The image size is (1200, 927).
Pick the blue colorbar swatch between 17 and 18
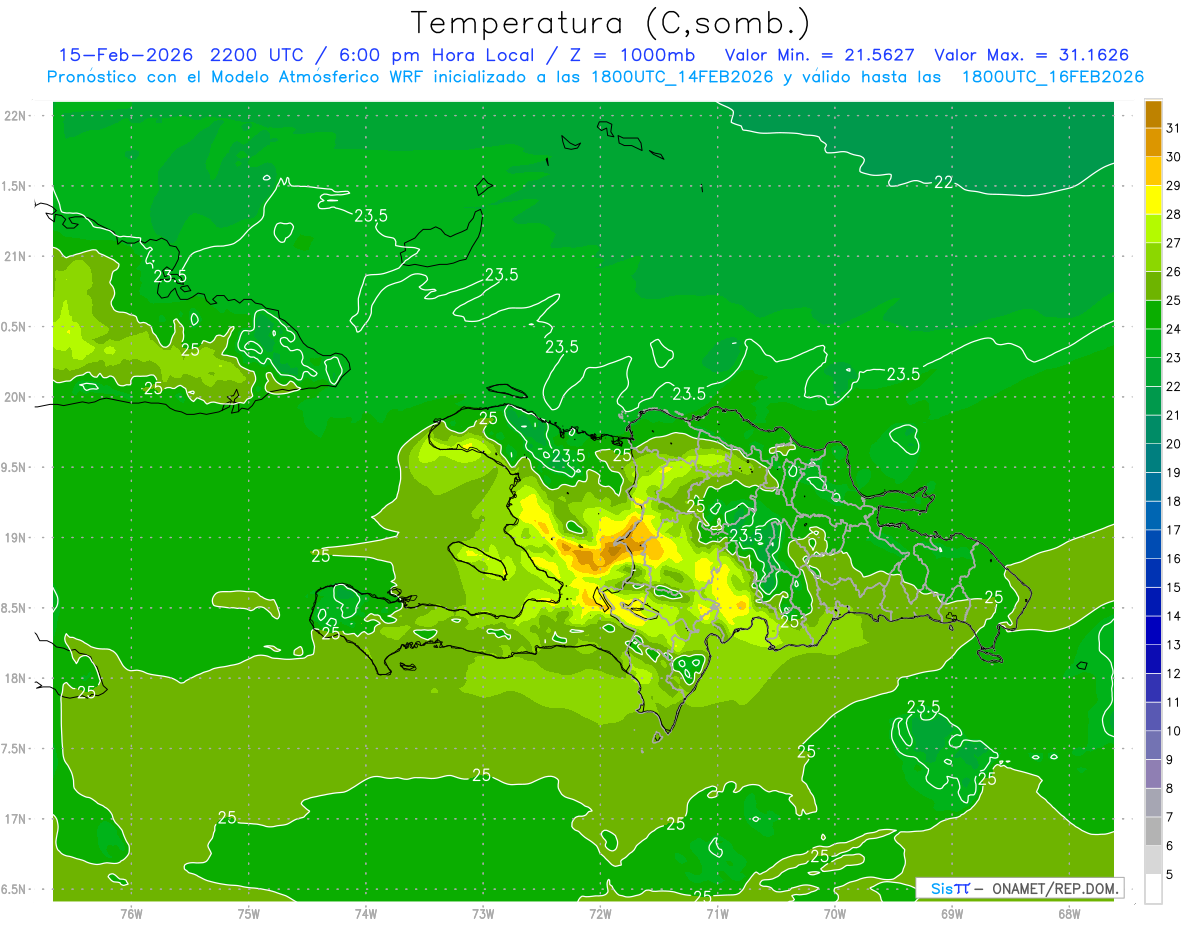click(1153, 516)
